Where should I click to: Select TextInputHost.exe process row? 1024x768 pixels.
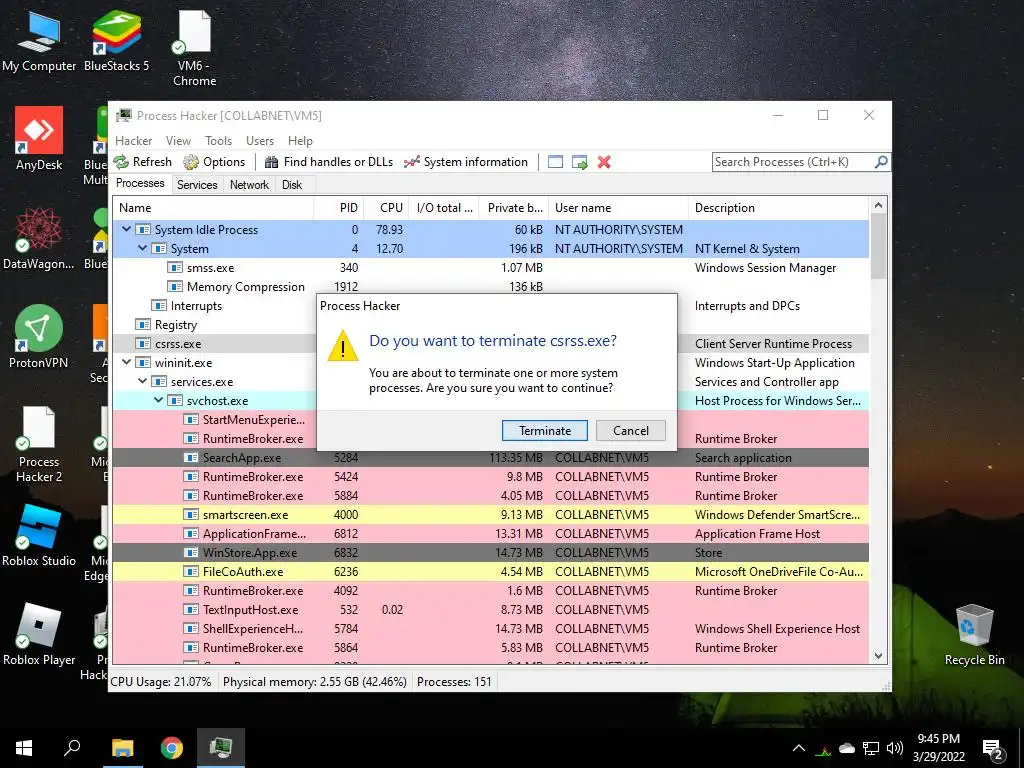[x=491, y=609]
